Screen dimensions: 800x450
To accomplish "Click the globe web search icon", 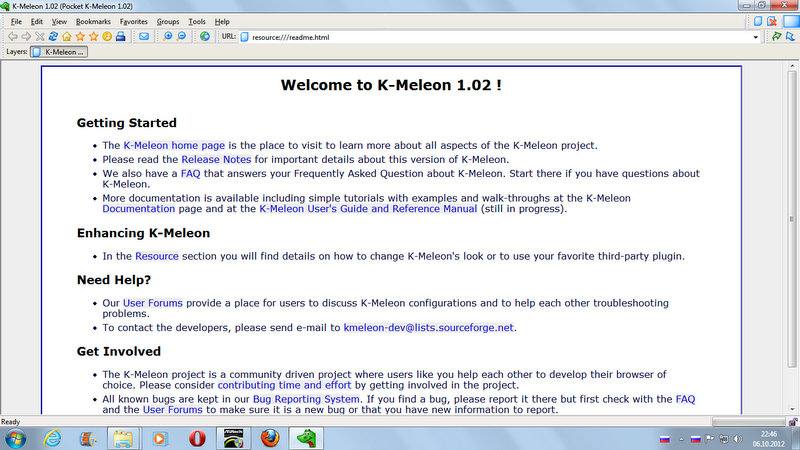I will [205, 37].
